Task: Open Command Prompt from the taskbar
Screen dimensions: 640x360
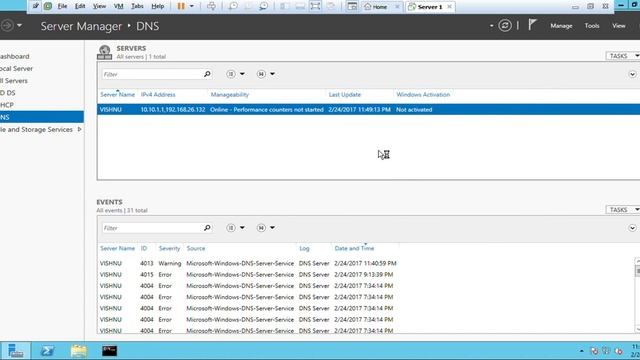Action: coord(109,351)
